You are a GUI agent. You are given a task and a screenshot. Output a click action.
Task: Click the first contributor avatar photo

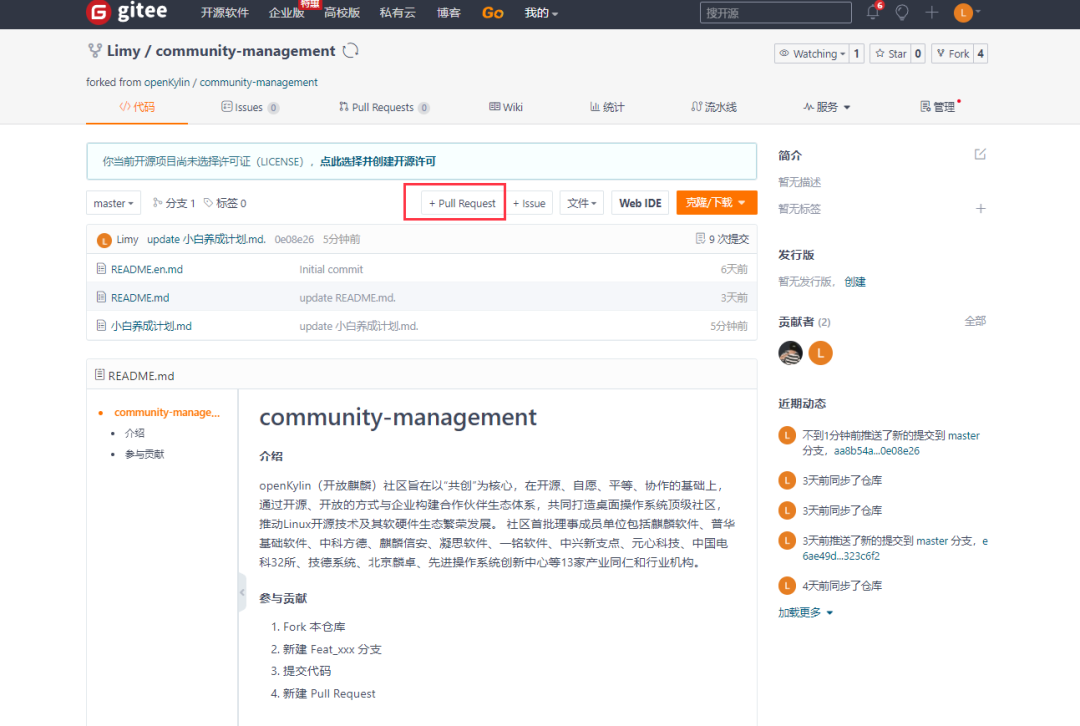point(790,353)
